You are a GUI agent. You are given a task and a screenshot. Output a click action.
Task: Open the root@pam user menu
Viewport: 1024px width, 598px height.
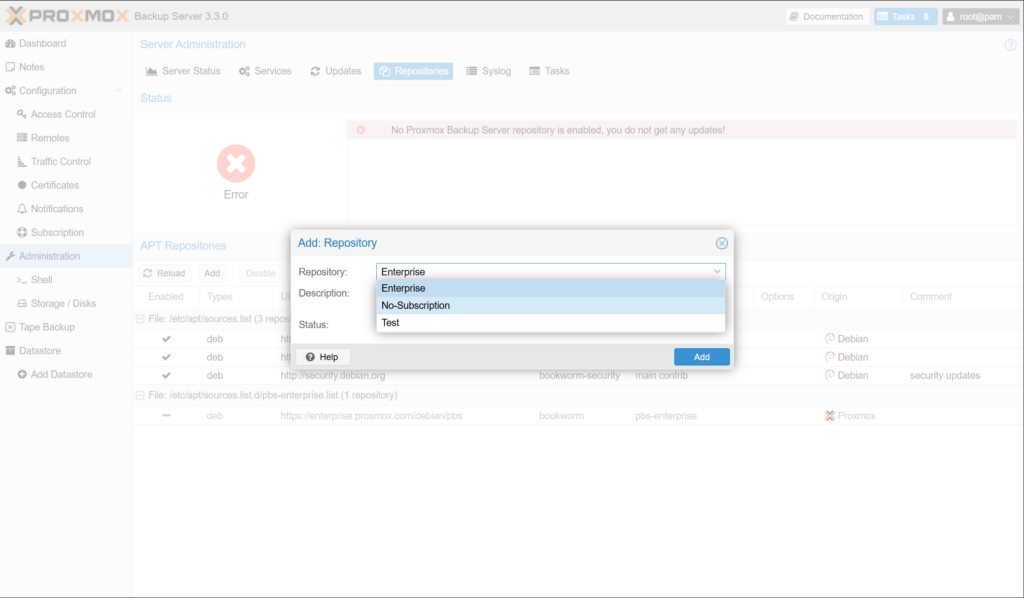click(979, 17)
